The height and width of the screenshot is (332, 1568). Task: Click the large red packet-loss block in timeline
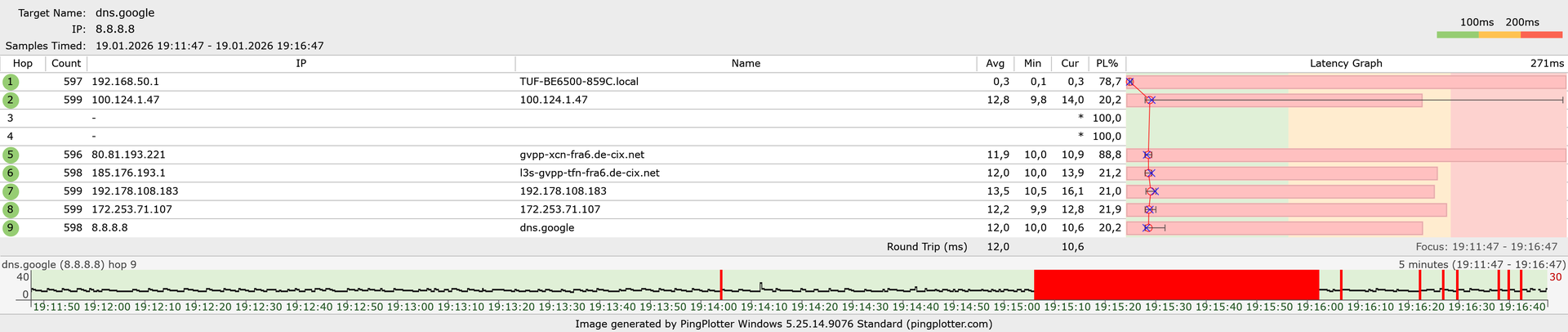pyautogui.click(x=1176, y=285)
